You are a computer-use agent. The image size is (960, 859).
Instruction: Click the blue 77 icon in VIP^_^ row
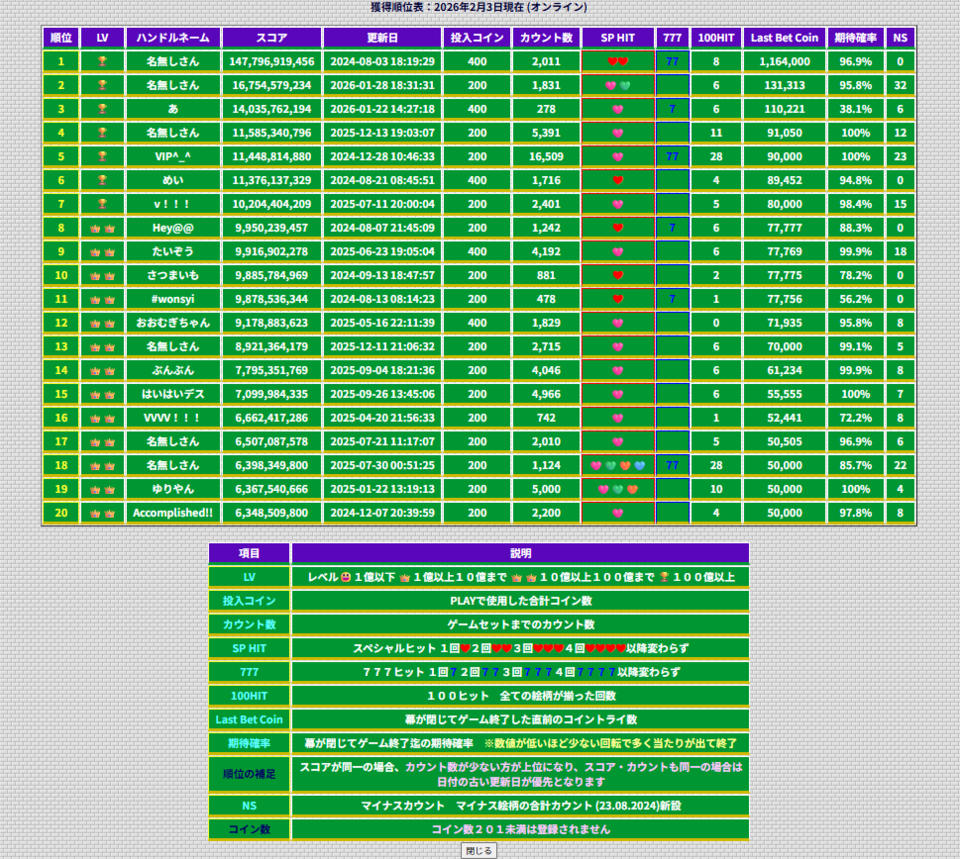[x=672, y=157]
